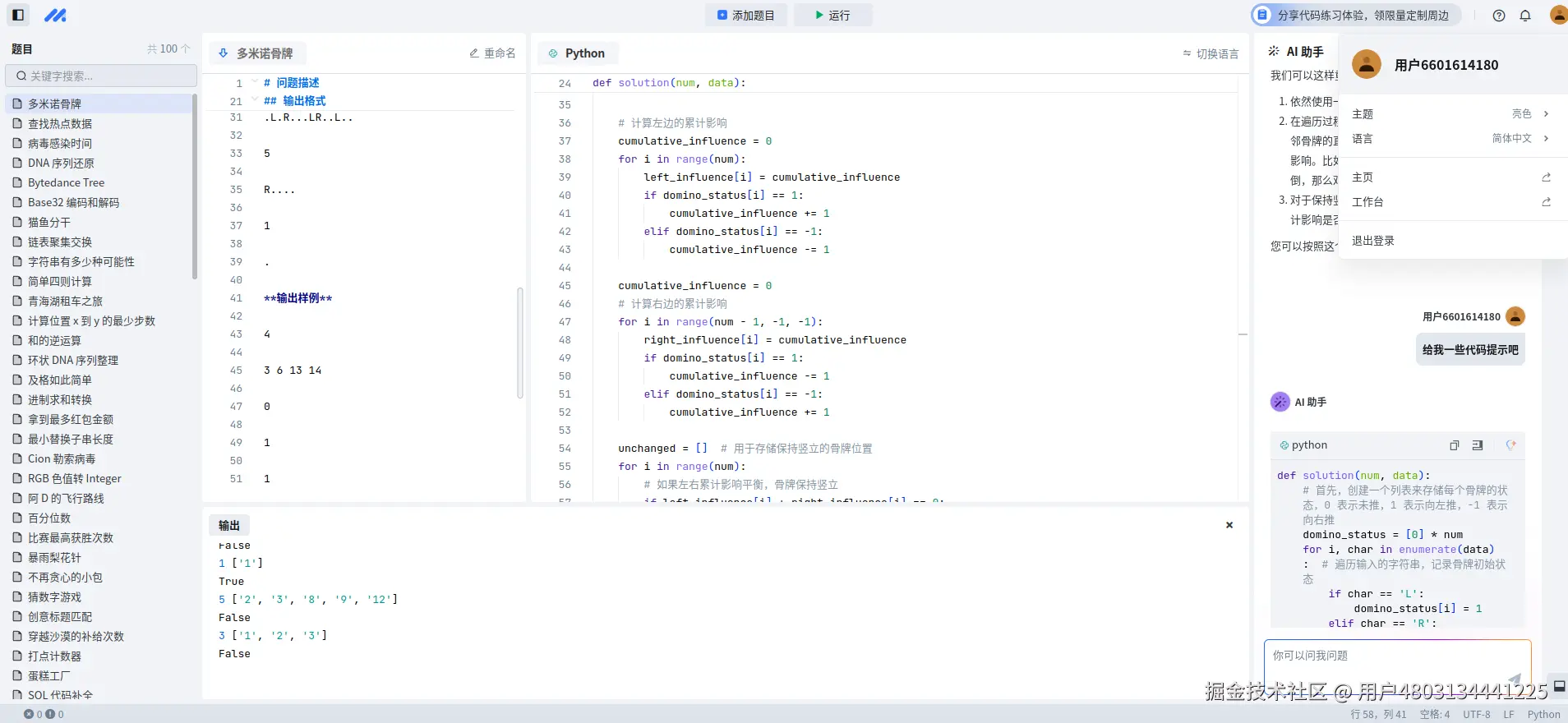Open the 查找热点数据 problem in list
This screenshot has width=1568, height=723.
[x=60, y=124]
